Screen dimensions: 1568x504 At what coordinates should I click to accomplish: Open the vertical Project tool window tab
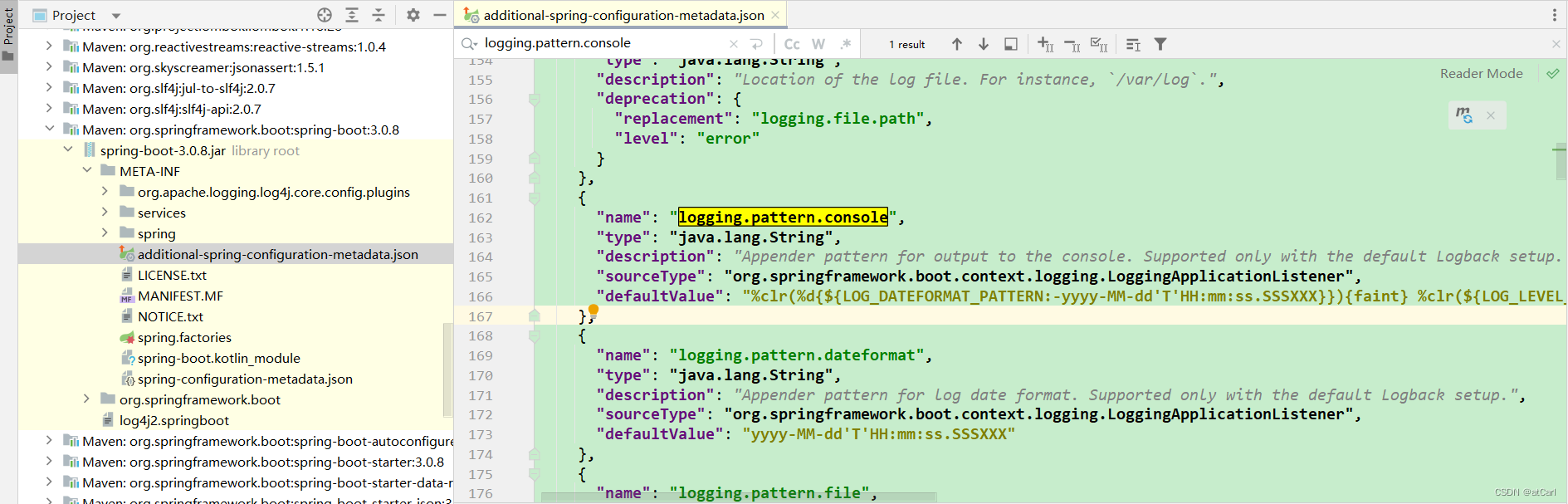pos(8,35)
